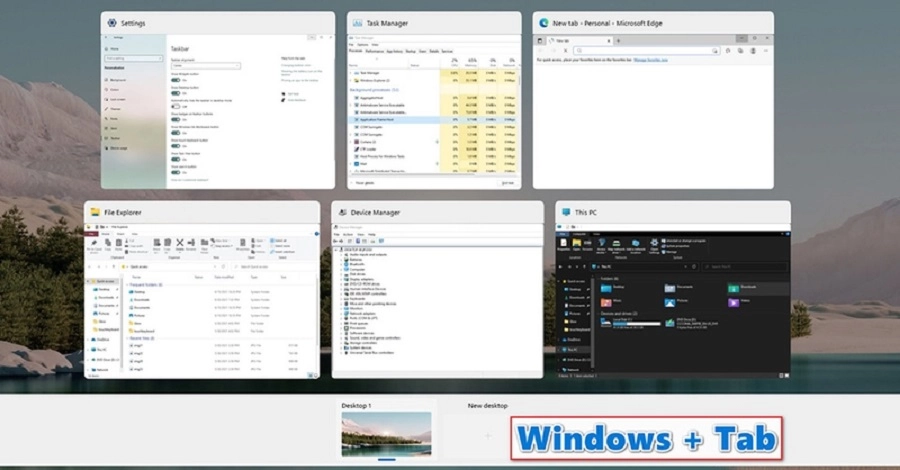Collapse the root computer node in Device Manager
The height and width of the screenshot is (470, 900).
tap(337, 250)
